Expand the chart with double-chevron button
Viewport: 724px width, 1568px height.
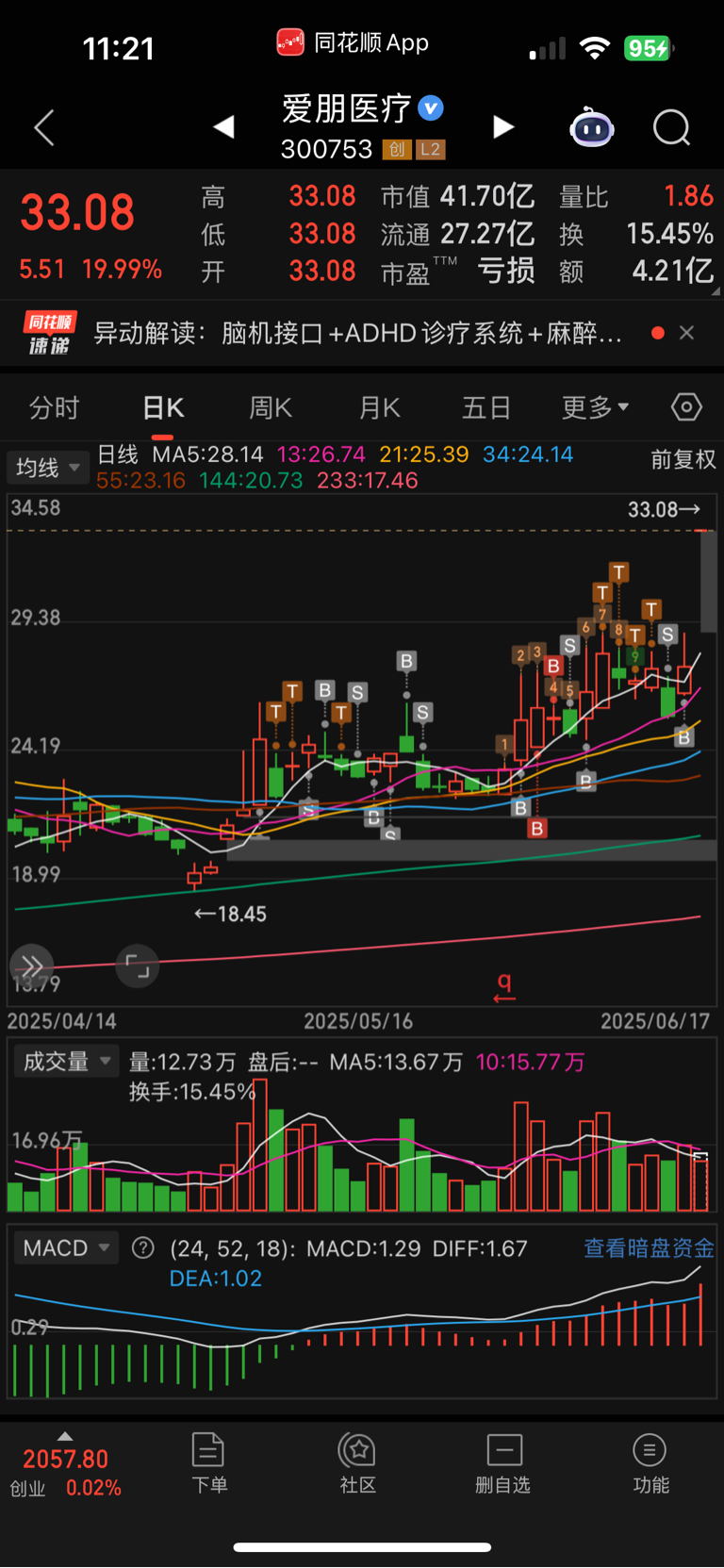31,966
